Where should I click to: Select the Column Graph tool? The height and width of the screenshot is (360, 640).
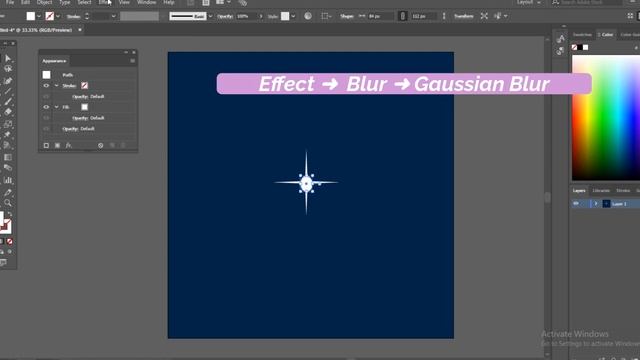tap(8, 180)
